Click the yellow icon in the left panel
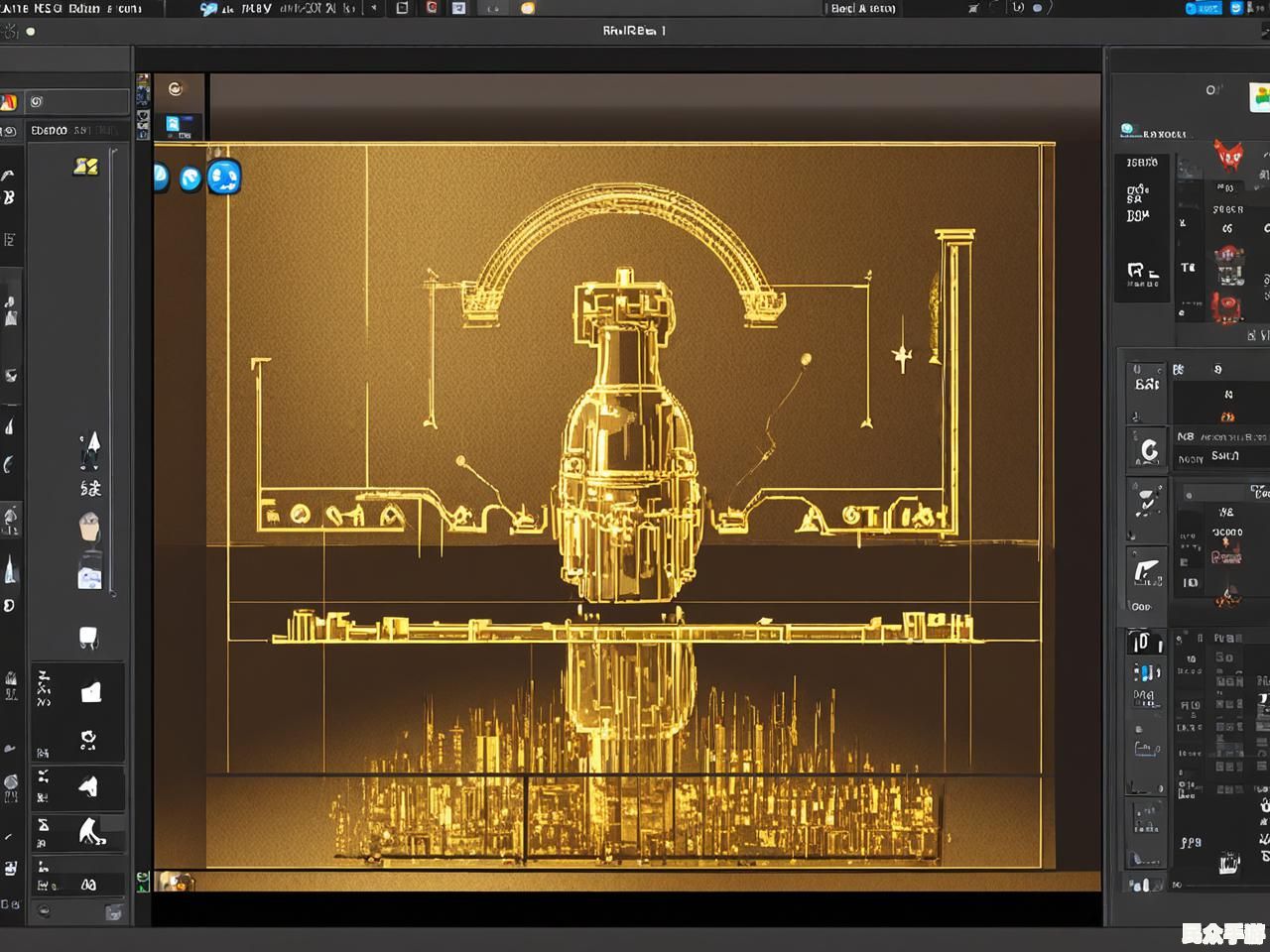The height and width of the screenshot is (952, 1270). [85, 167]
